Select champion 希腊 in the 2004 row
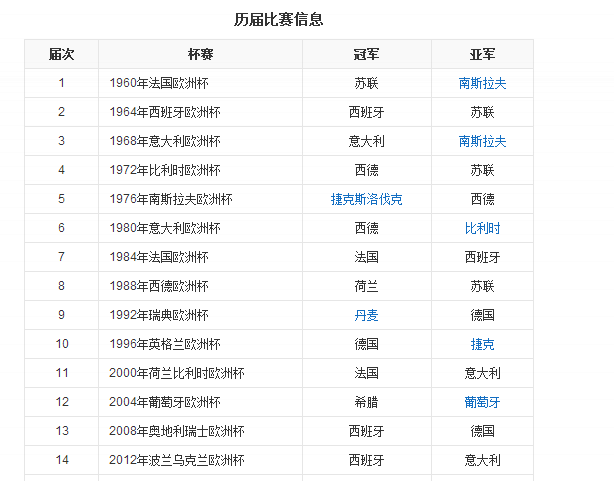Image resolution: width=614 pixels, height=481 pixels. [x=367, y=402]
